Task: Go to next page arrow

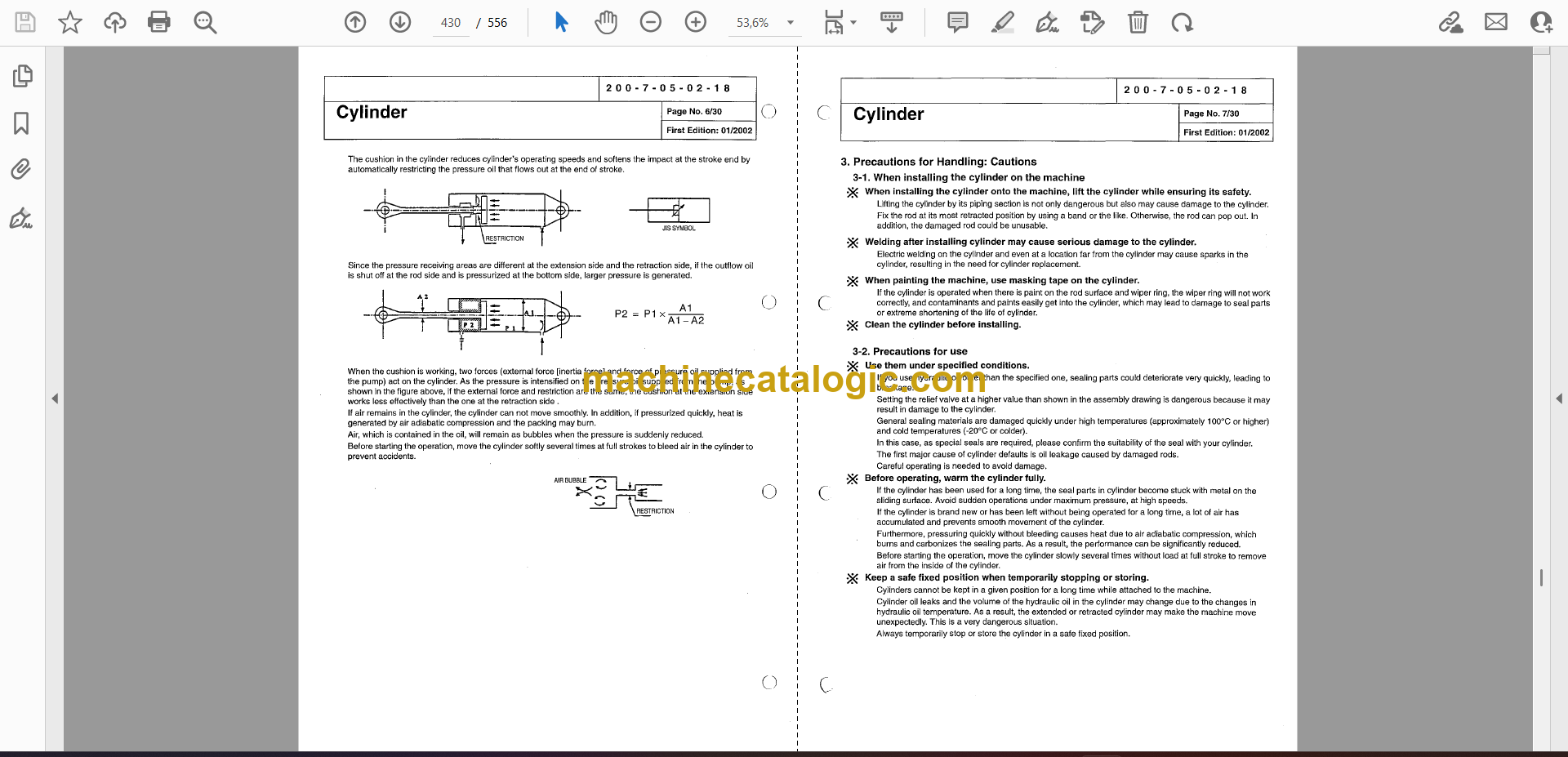Action: (x=400, y=22)
